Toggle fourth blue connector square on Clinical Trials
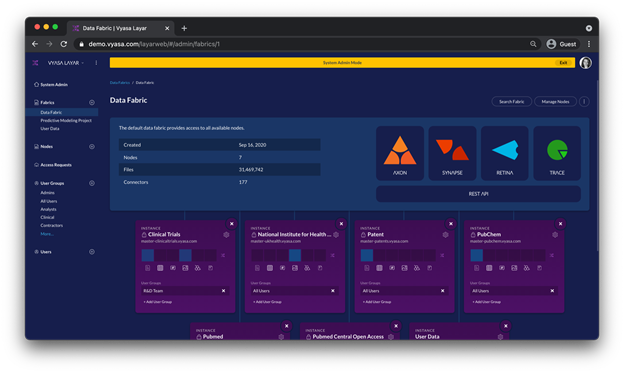 pyautogui.click(x=185, y=255)
